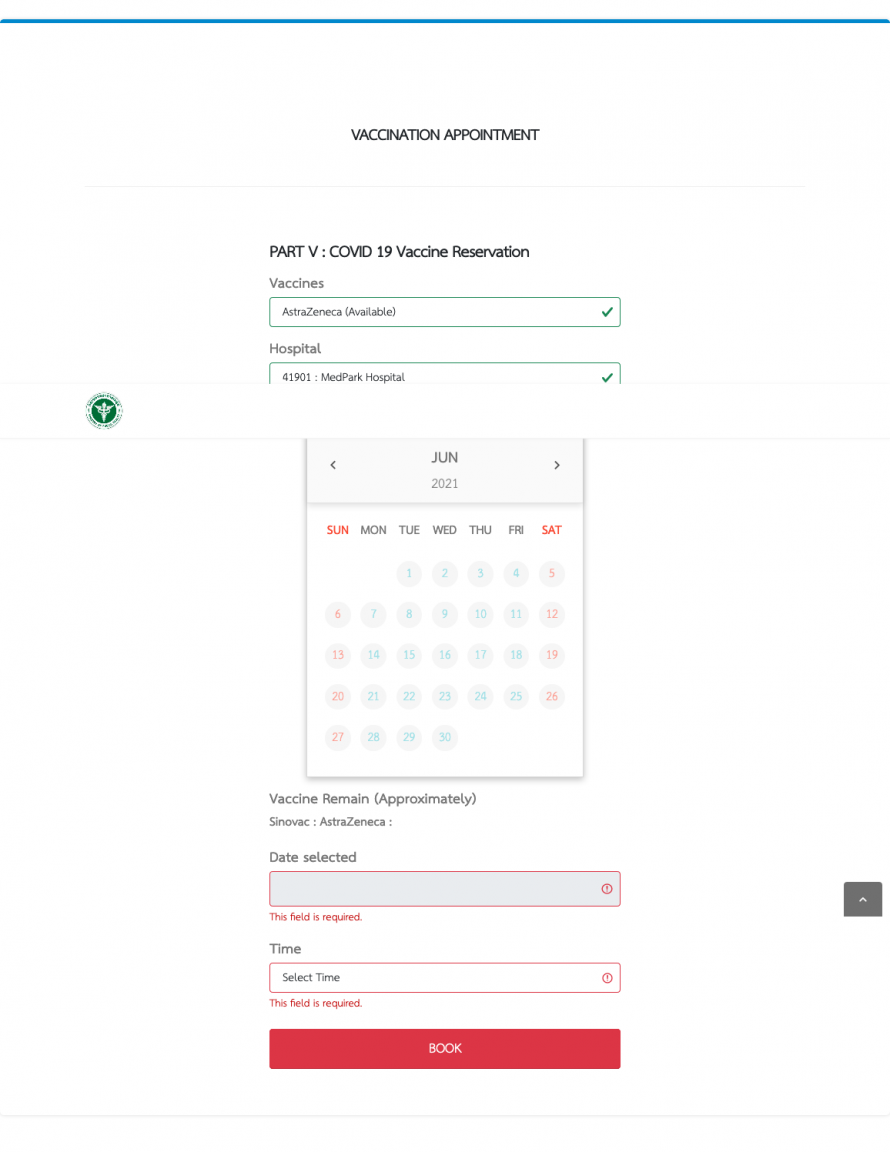Click the error icon in Time field
This screenshot has height=1152, width=890.
point(607,977)
